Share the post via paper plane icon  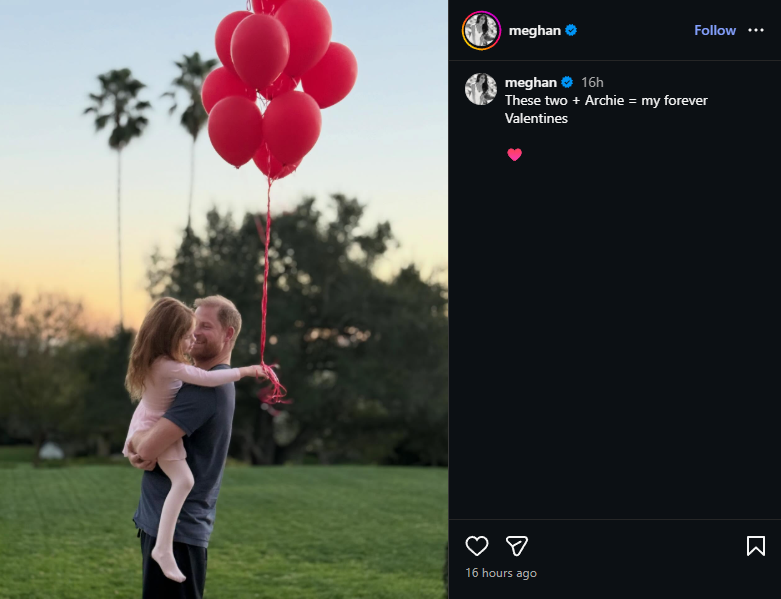[x=516, y=546]
